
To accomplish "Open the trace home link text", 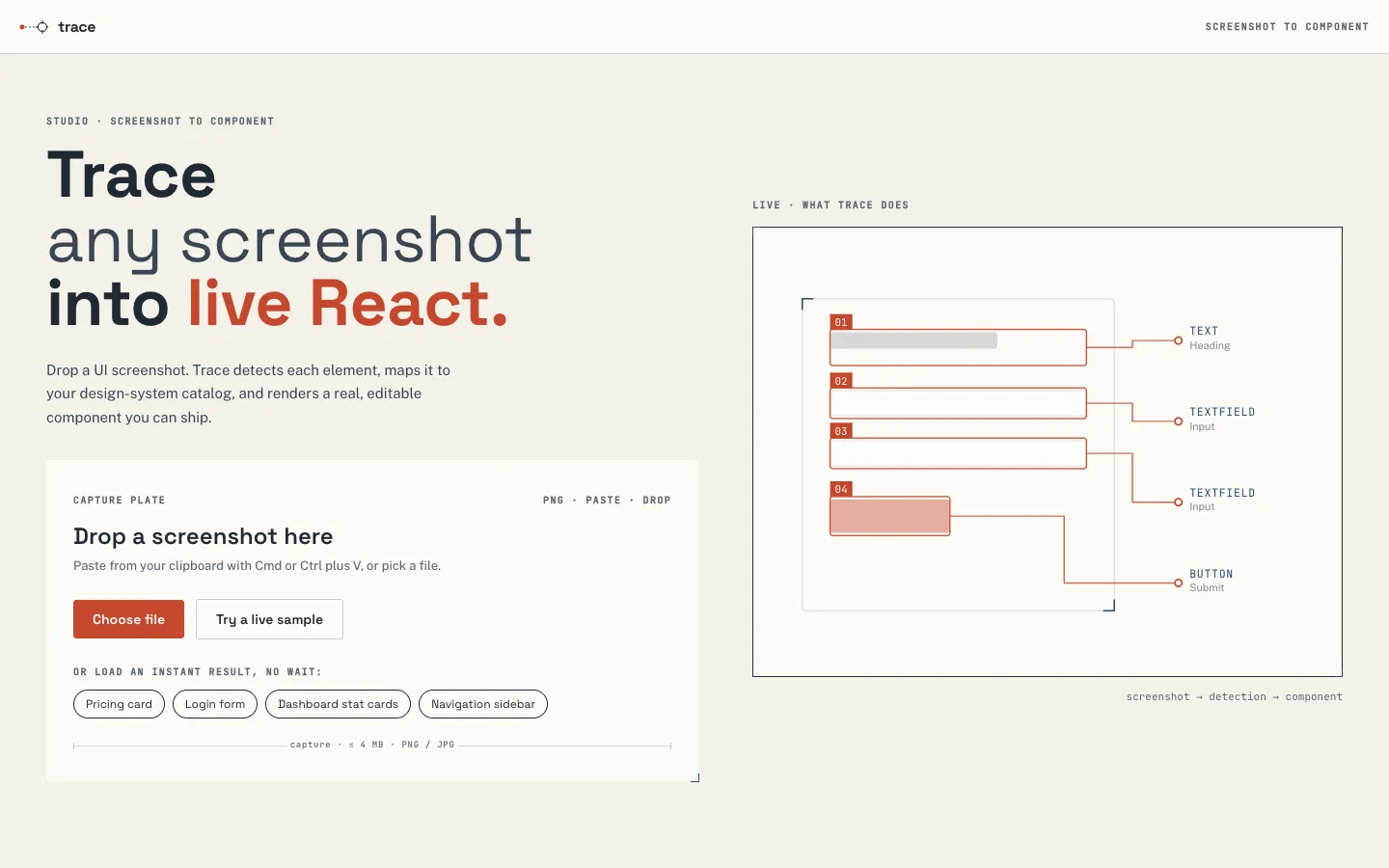I will [76, 27].
